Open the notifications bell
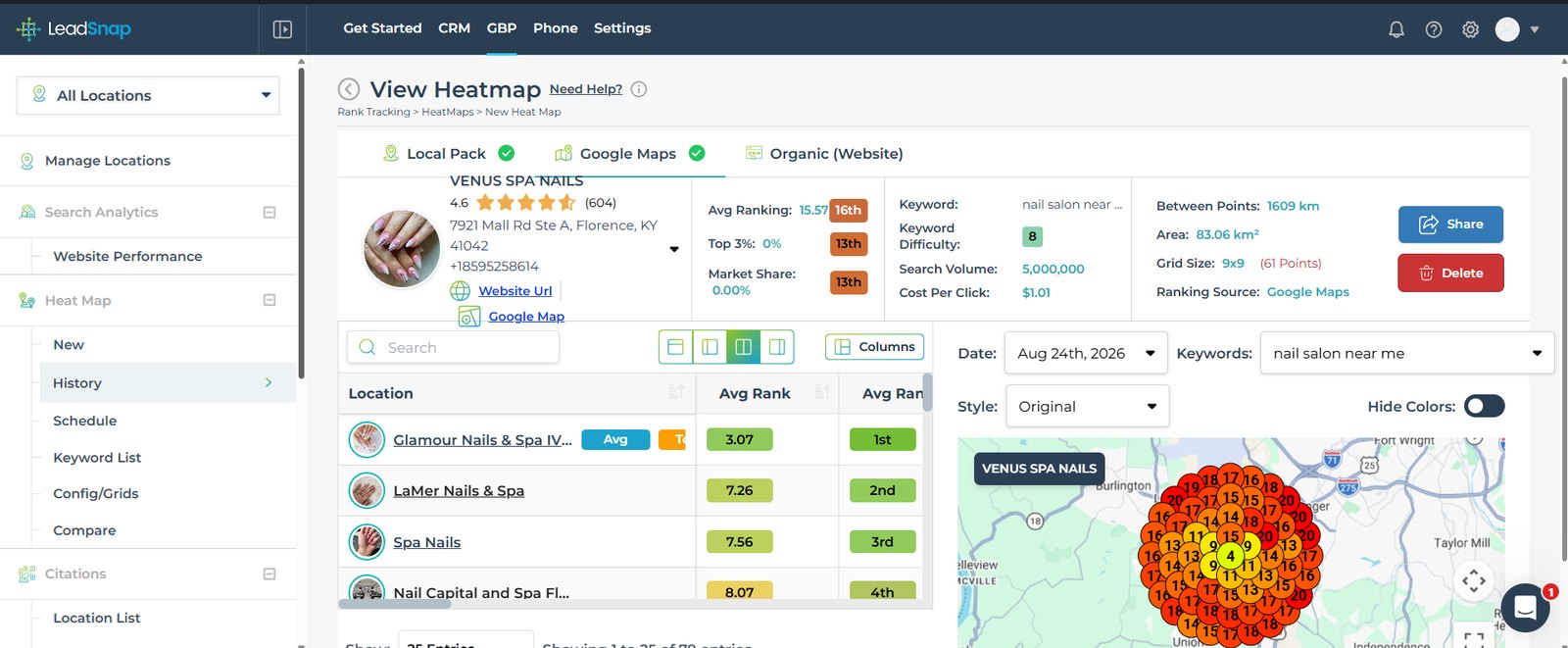Screen dimensions: 1568x648 tap(1396, 29)
